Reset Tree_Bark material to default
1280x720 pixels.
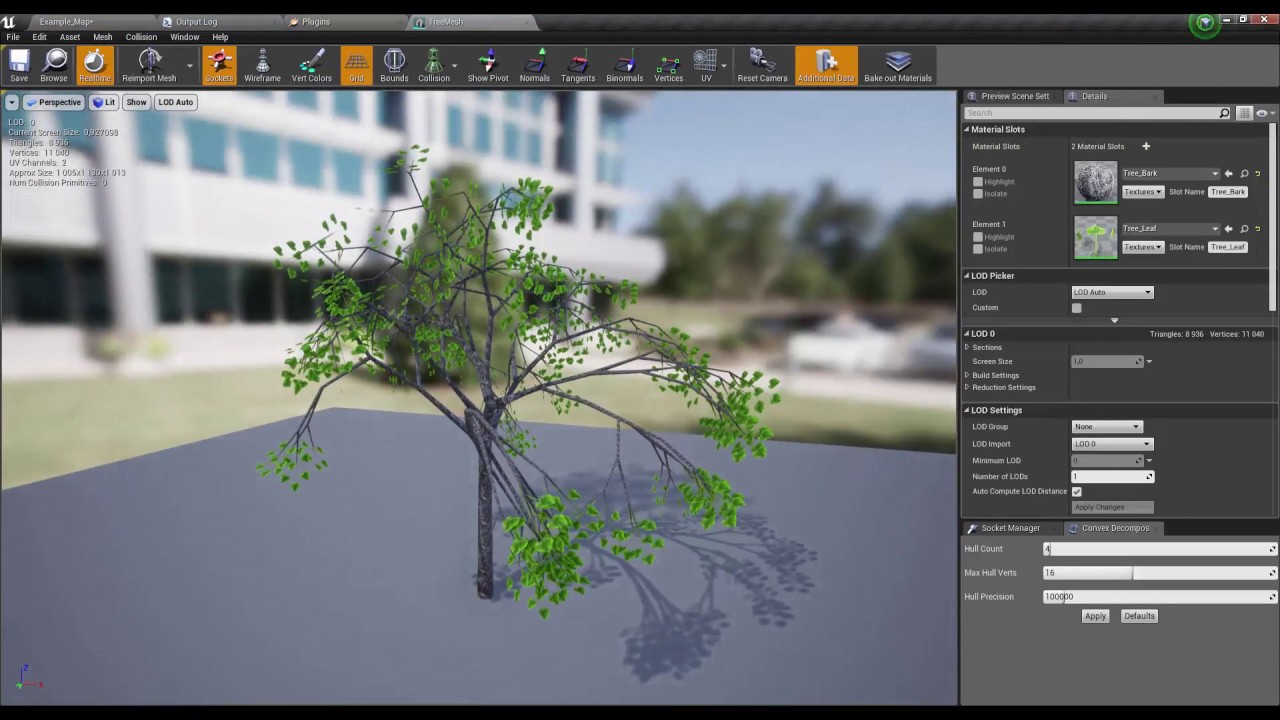(x=1258, y=174)
